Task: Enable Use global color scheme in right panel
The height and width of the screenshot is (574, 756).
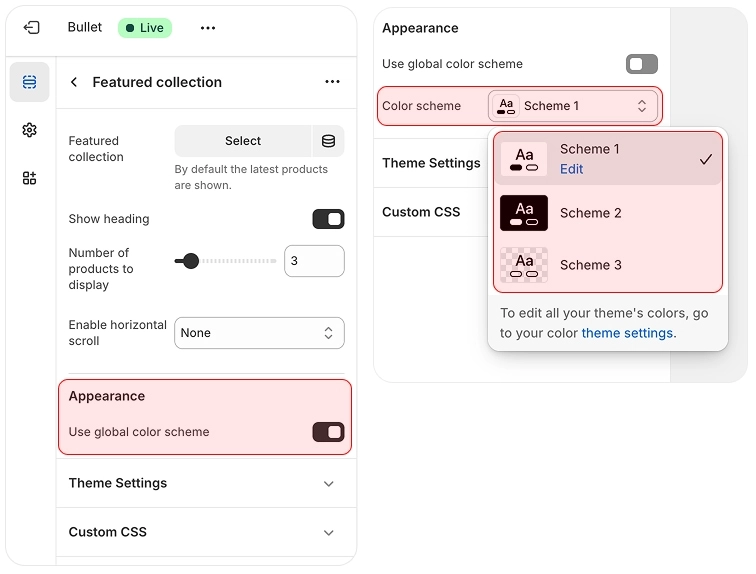Action: tap(641, 64)
